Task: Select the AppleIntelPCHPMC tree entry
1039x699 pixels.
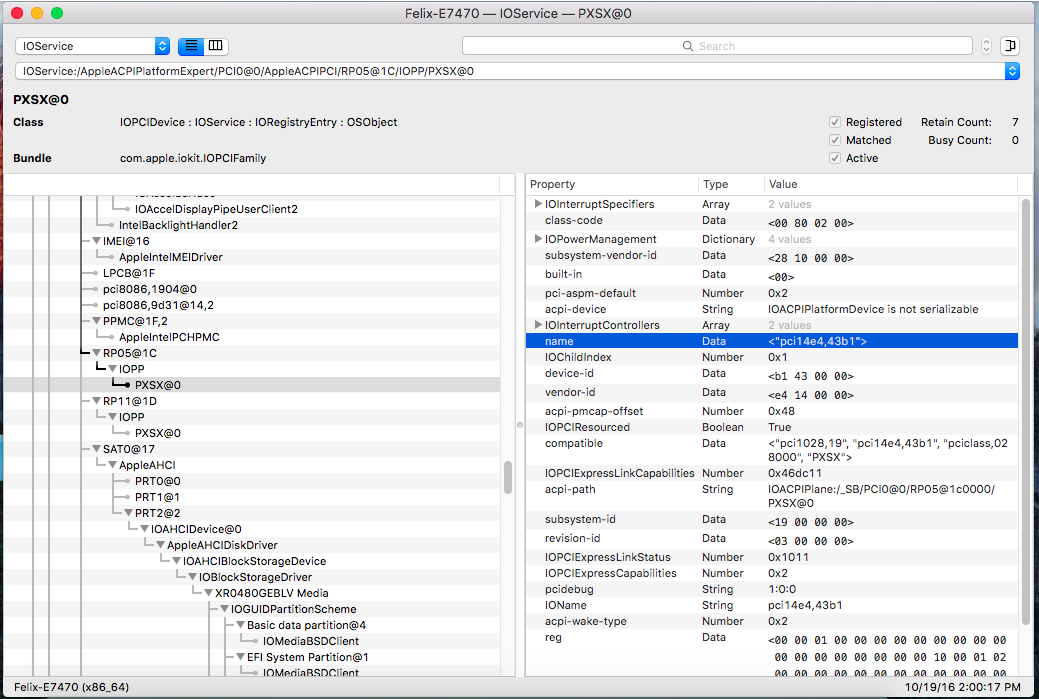Action: coord(169,337)
